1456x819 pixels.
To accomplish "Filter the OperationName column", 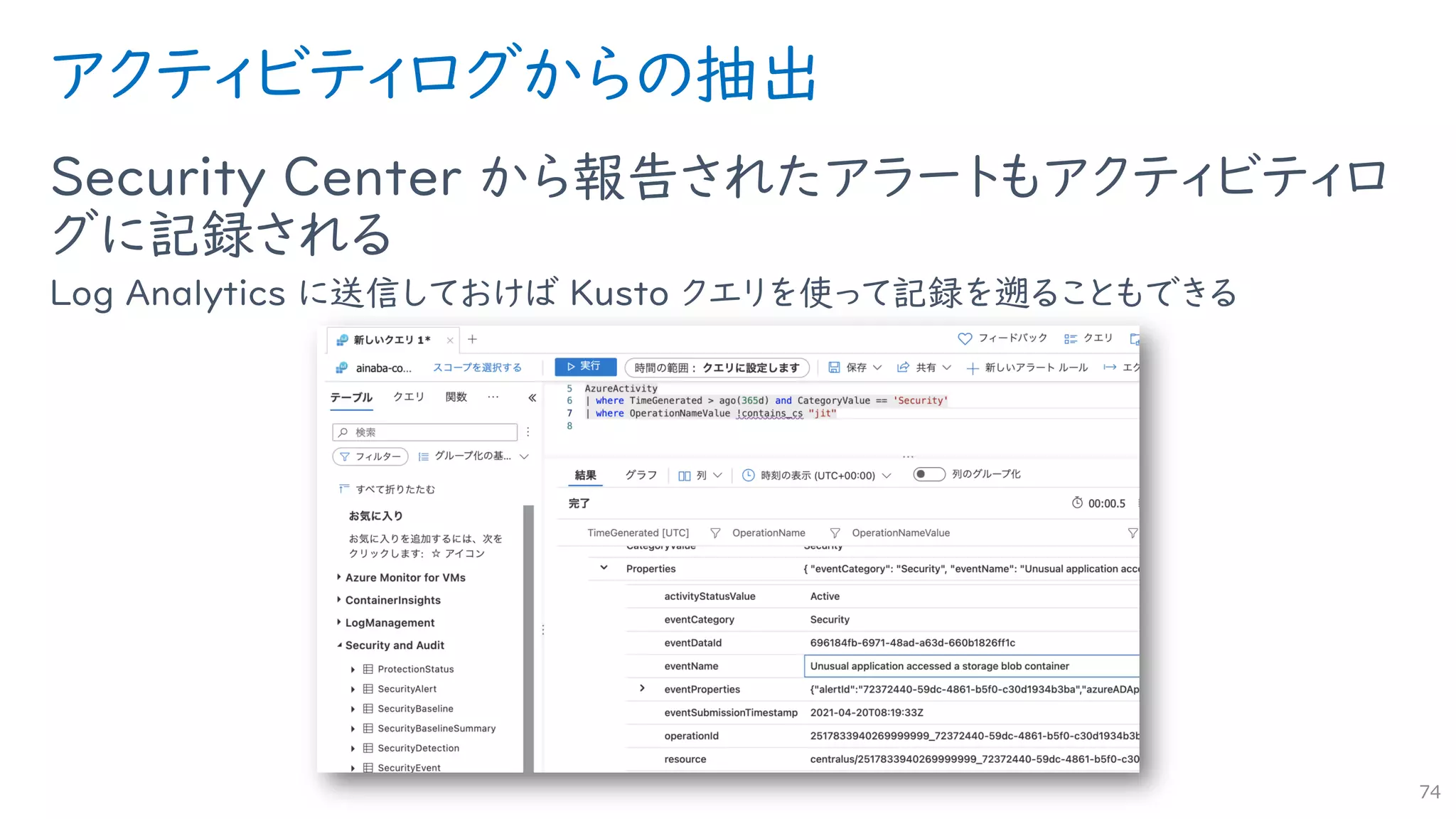I will click(835, 533).
